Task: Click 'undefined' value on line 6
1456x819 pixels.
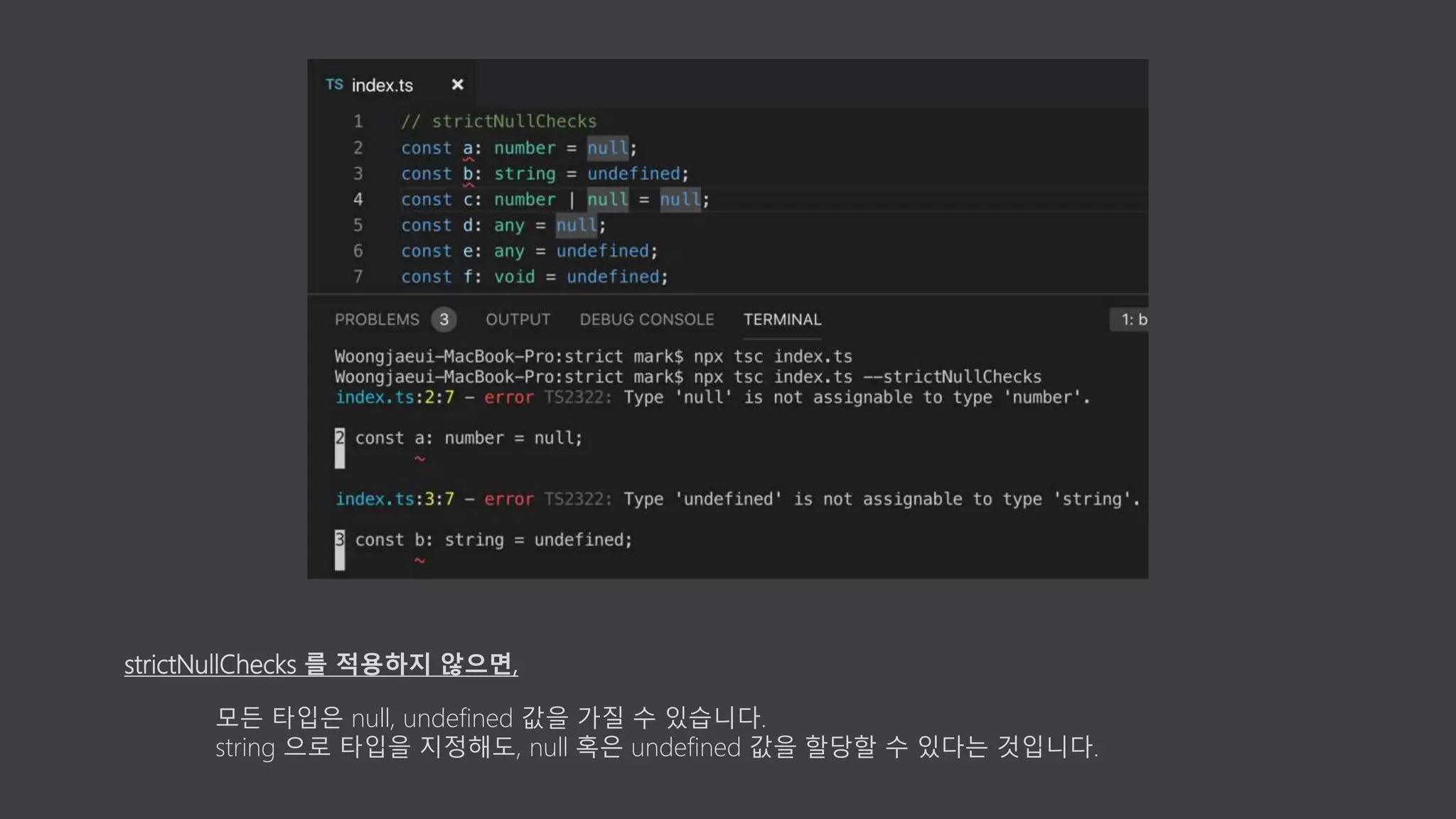Action: (602, 251)
